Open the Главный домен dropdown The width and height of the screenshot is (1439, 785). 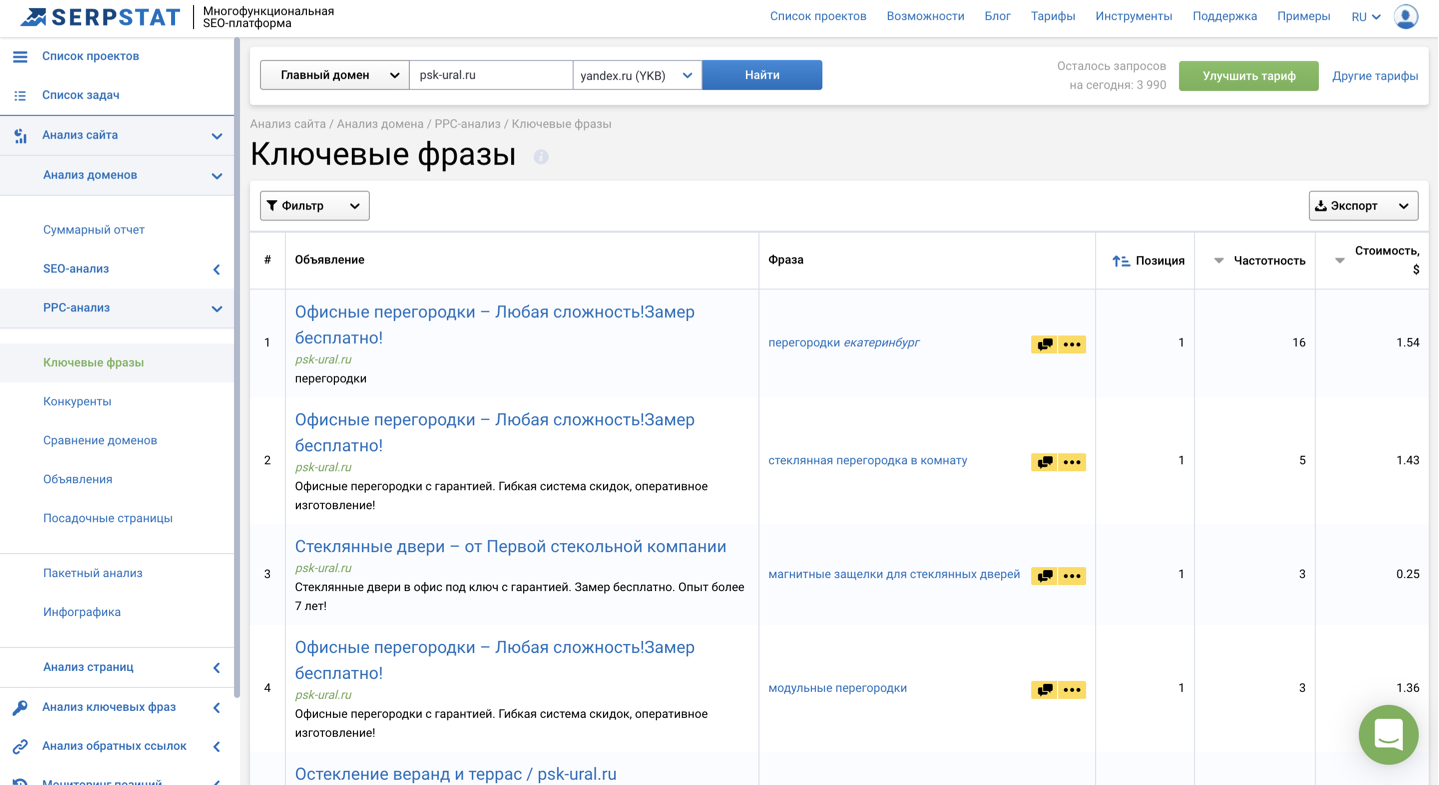[x=335, y=75]
